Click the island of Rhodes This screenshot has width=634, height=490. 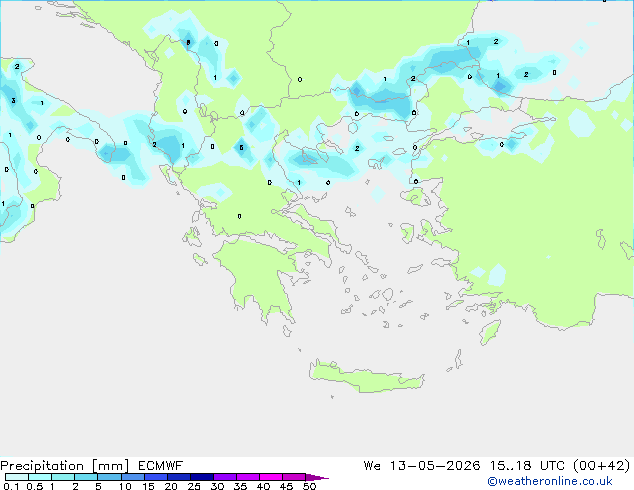(490, 332)
